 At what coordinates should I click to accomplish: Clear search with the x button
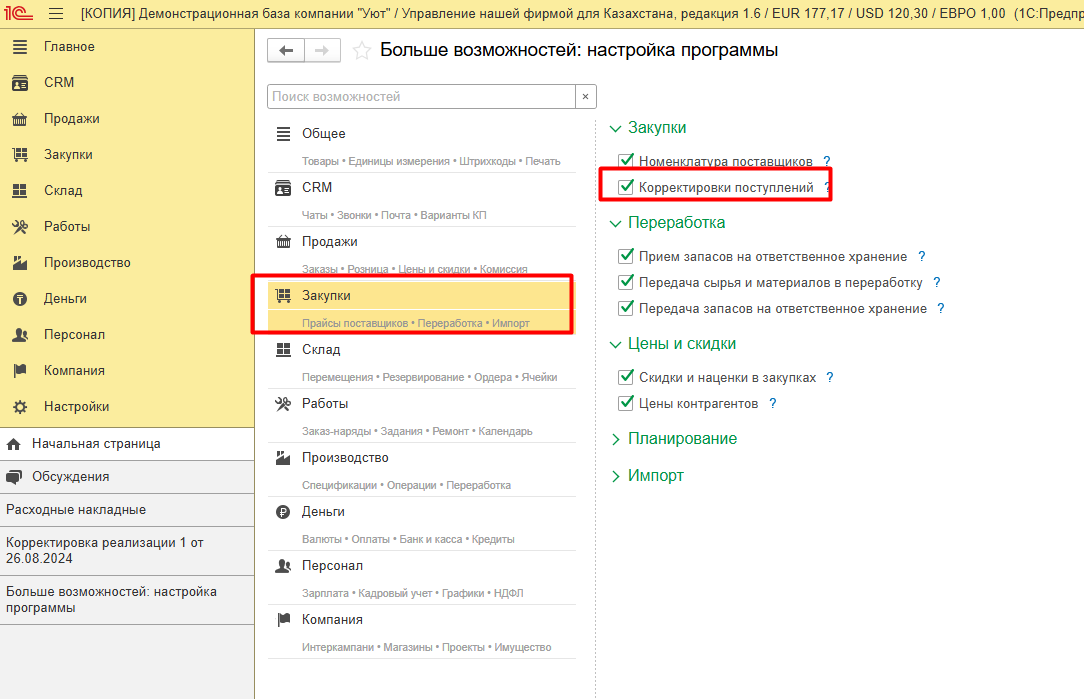[585, 97]
